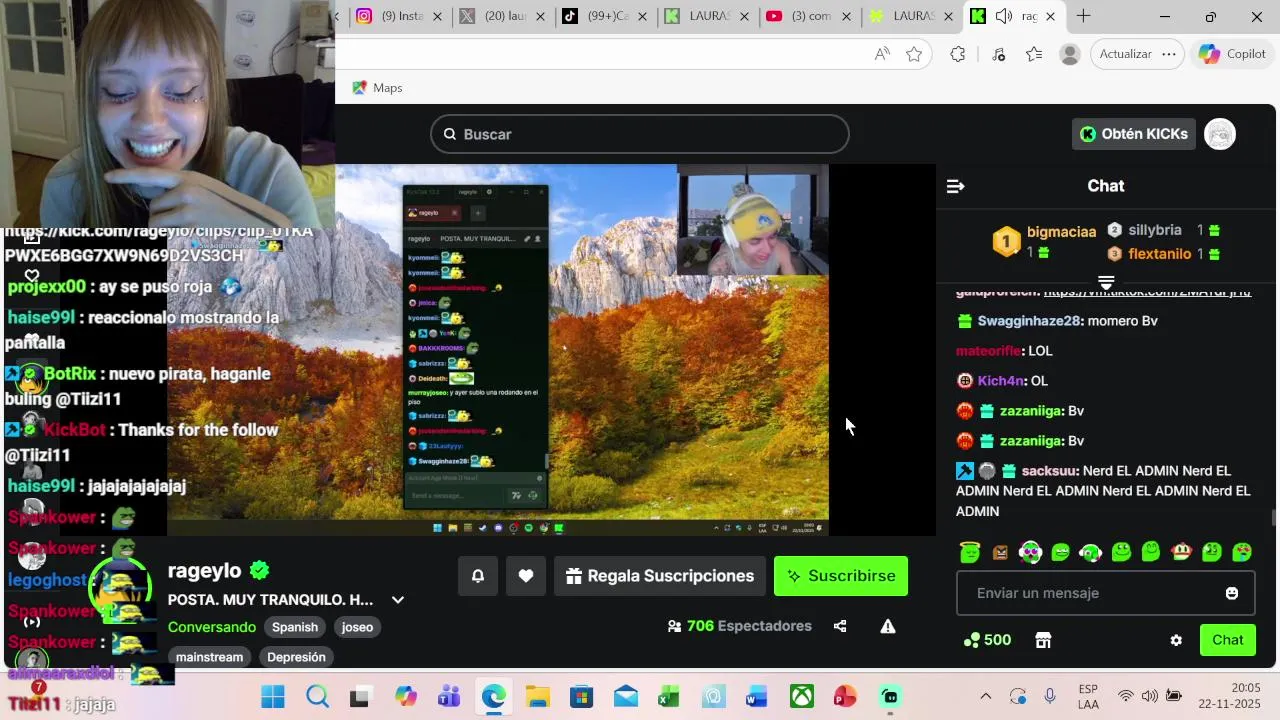Click the joseo tag
Viewport: 1280px width, 720px height.
point(357,627)
